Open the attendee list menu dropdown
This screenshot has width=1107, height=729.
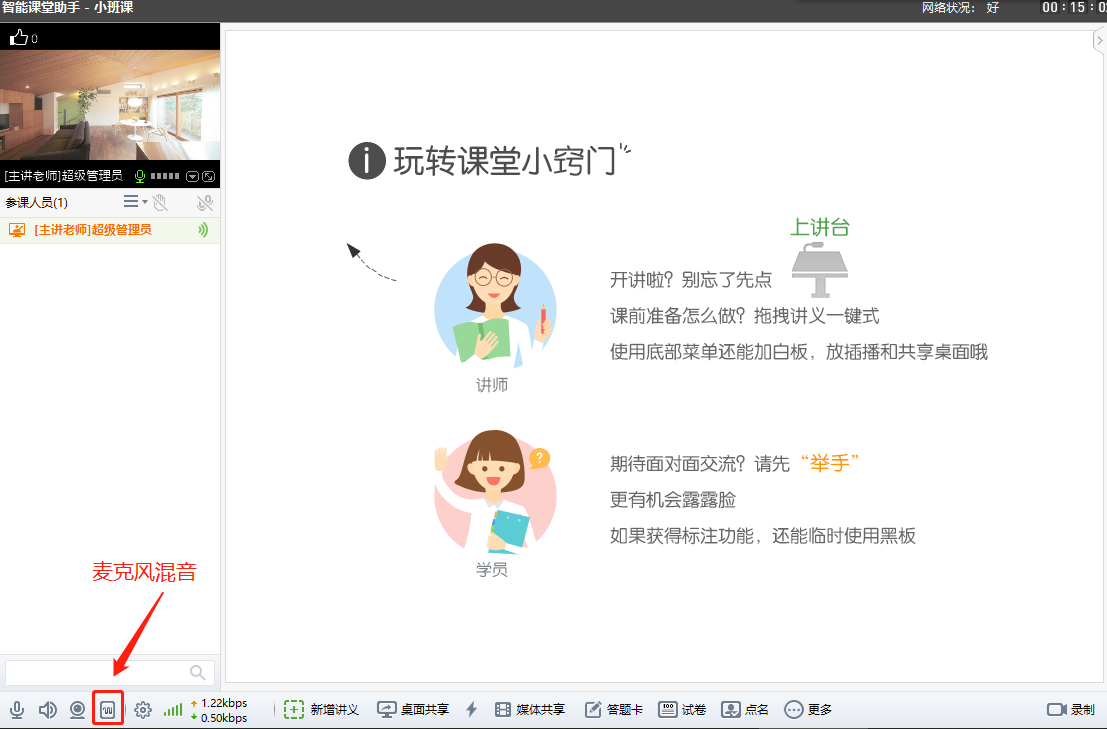click(134, 202)
